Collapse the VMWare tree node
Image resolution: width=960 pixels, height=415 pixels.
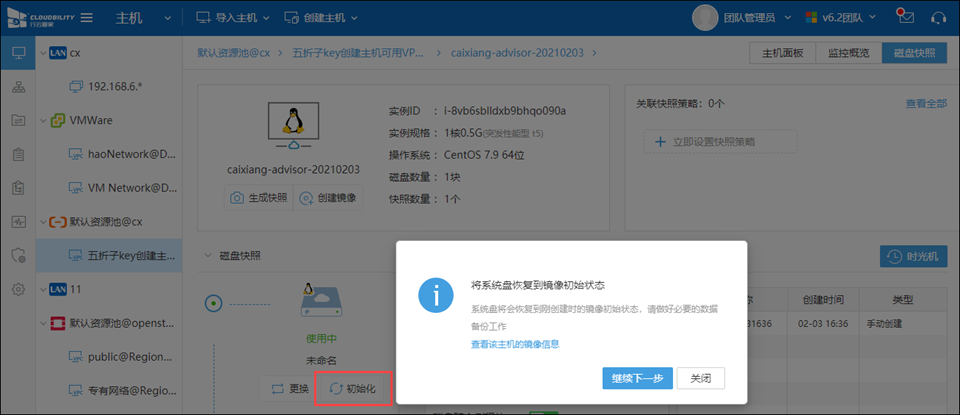[42, 121]
